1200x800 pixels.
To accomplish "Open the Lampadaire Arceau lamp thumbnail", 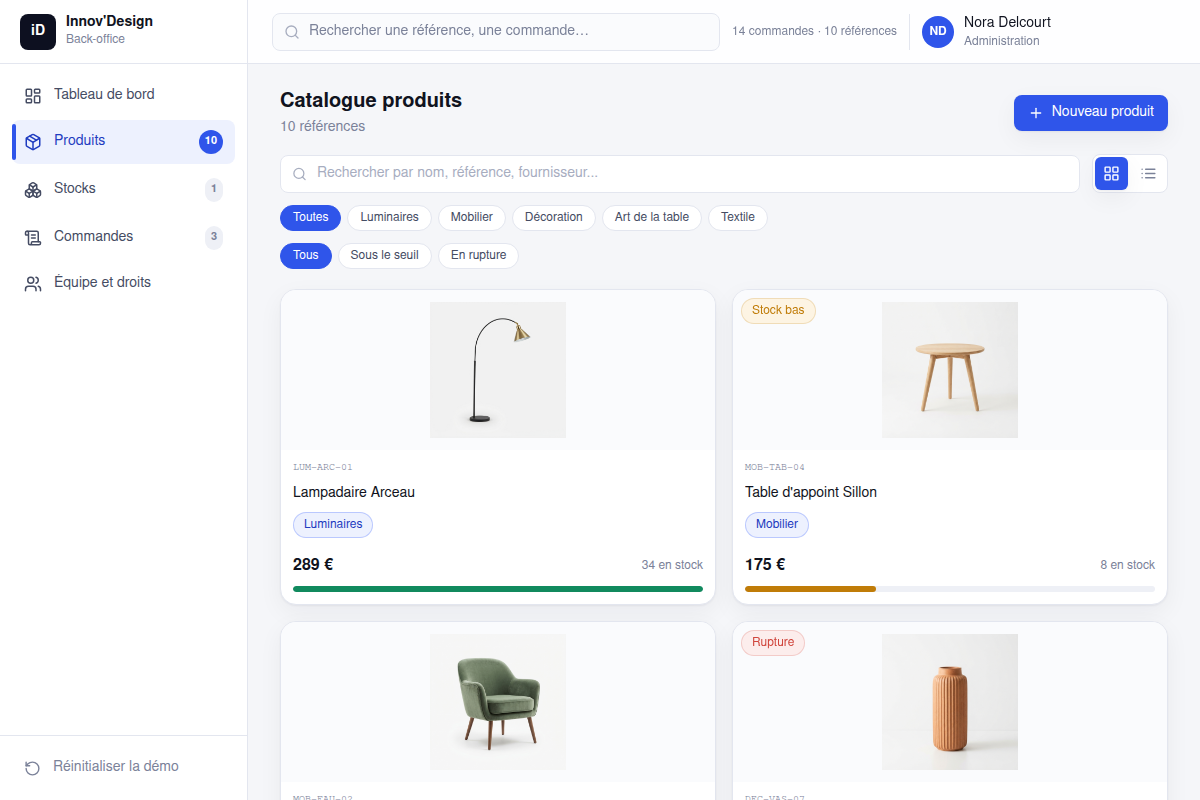I will pyautogui.click(x=498, y=370).
